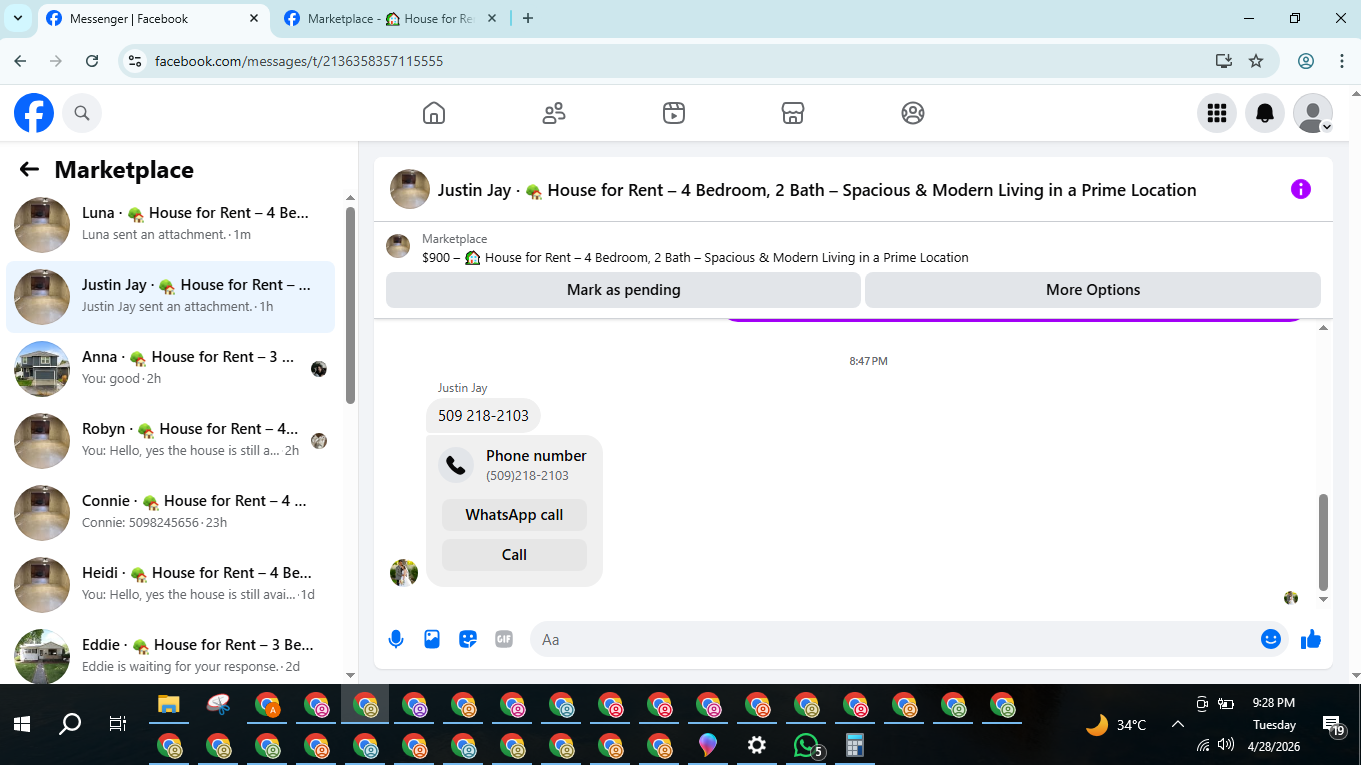Click the address bar URL
The image size is (1361, 765).
click(x=299, y=61)
